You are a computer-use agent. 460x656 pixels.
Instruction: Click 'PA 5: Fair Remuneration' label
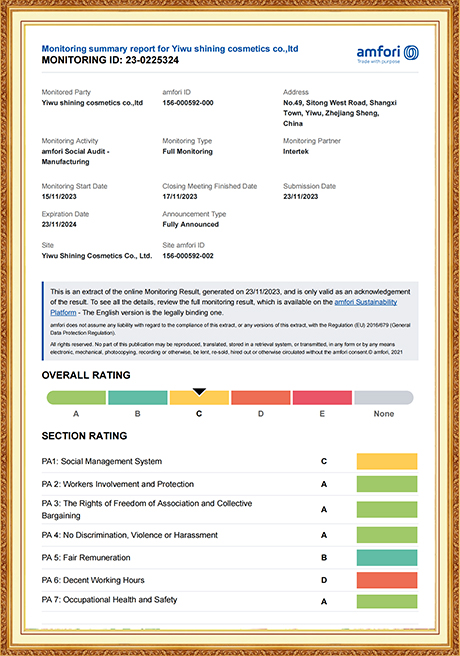pyautogui.click(x=86, y=558)
